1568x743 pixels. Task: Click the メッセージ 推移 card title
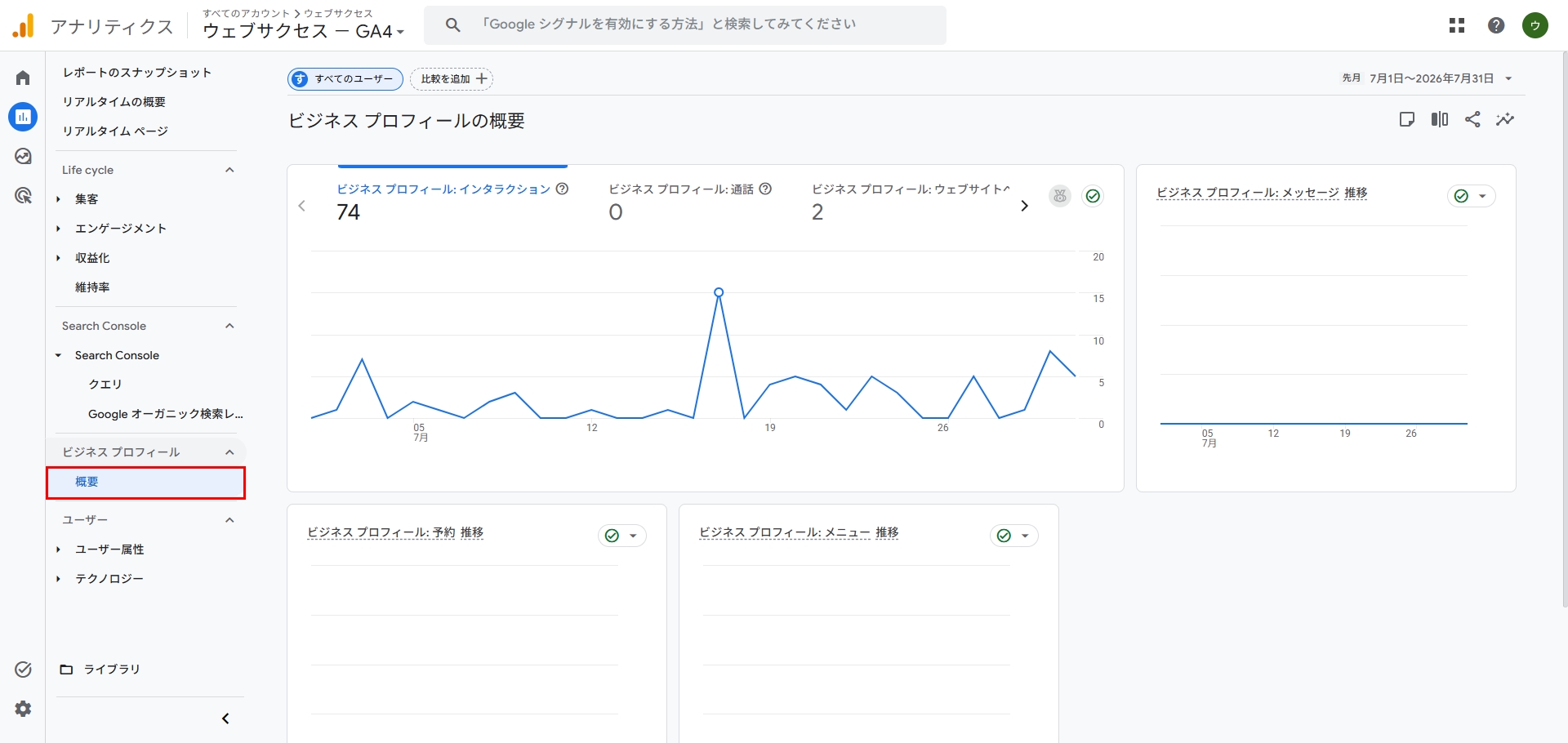pos(1262,193)
